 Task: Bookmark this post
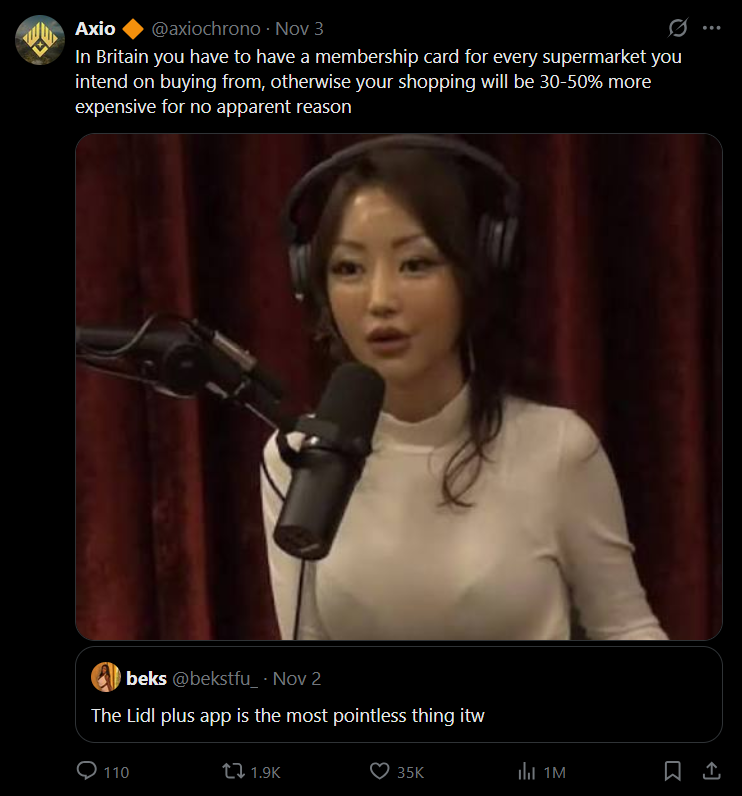pos(672,771)
